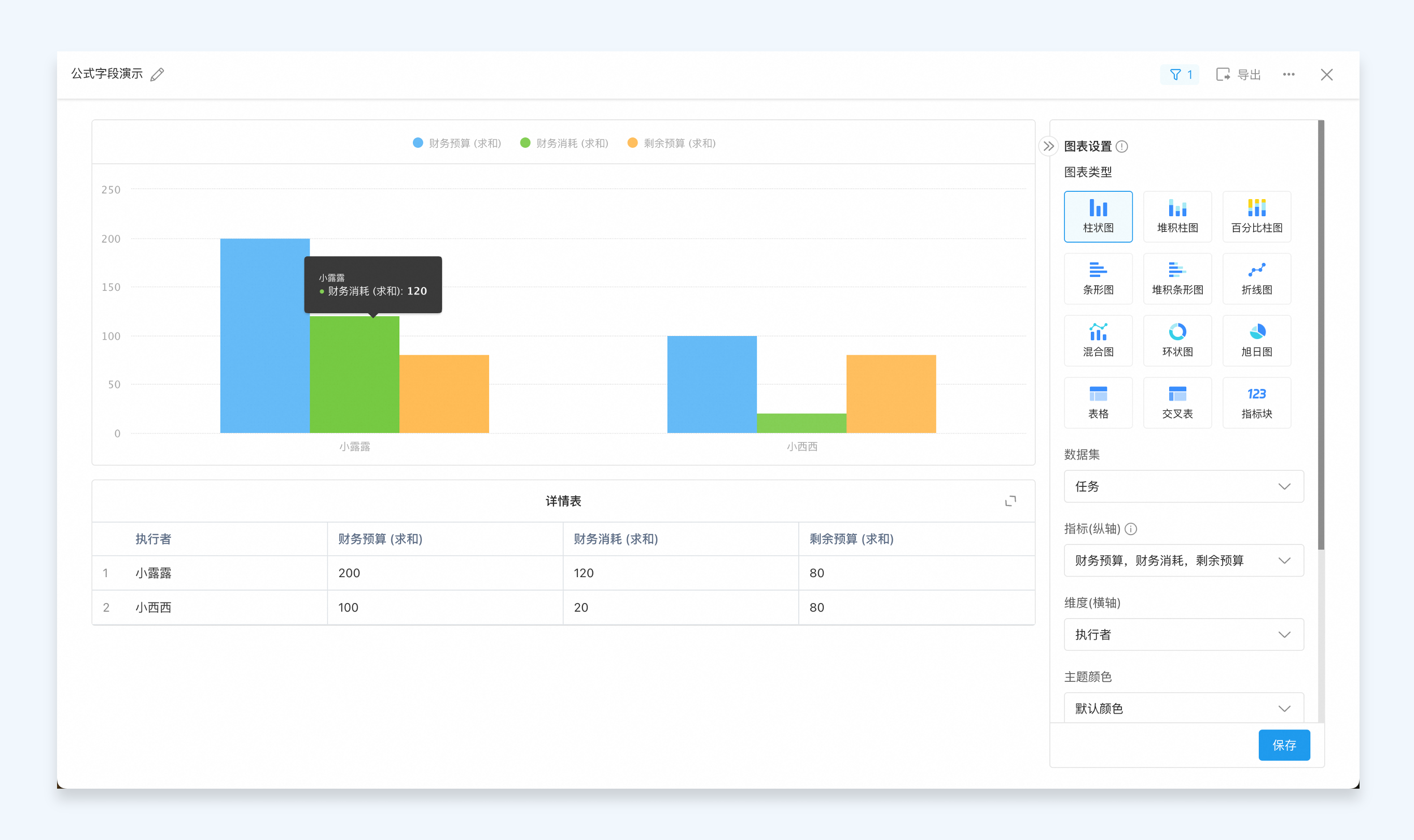Click the blue 财务预算 bar for 小露露

[x=265, y=335]
